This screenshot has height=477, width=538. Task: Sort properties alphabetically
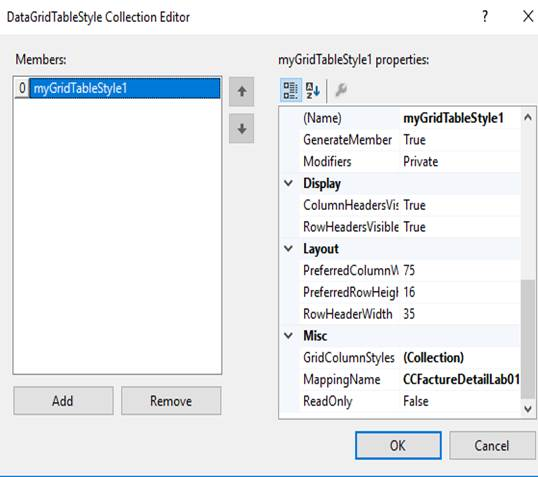coord(313,90)
